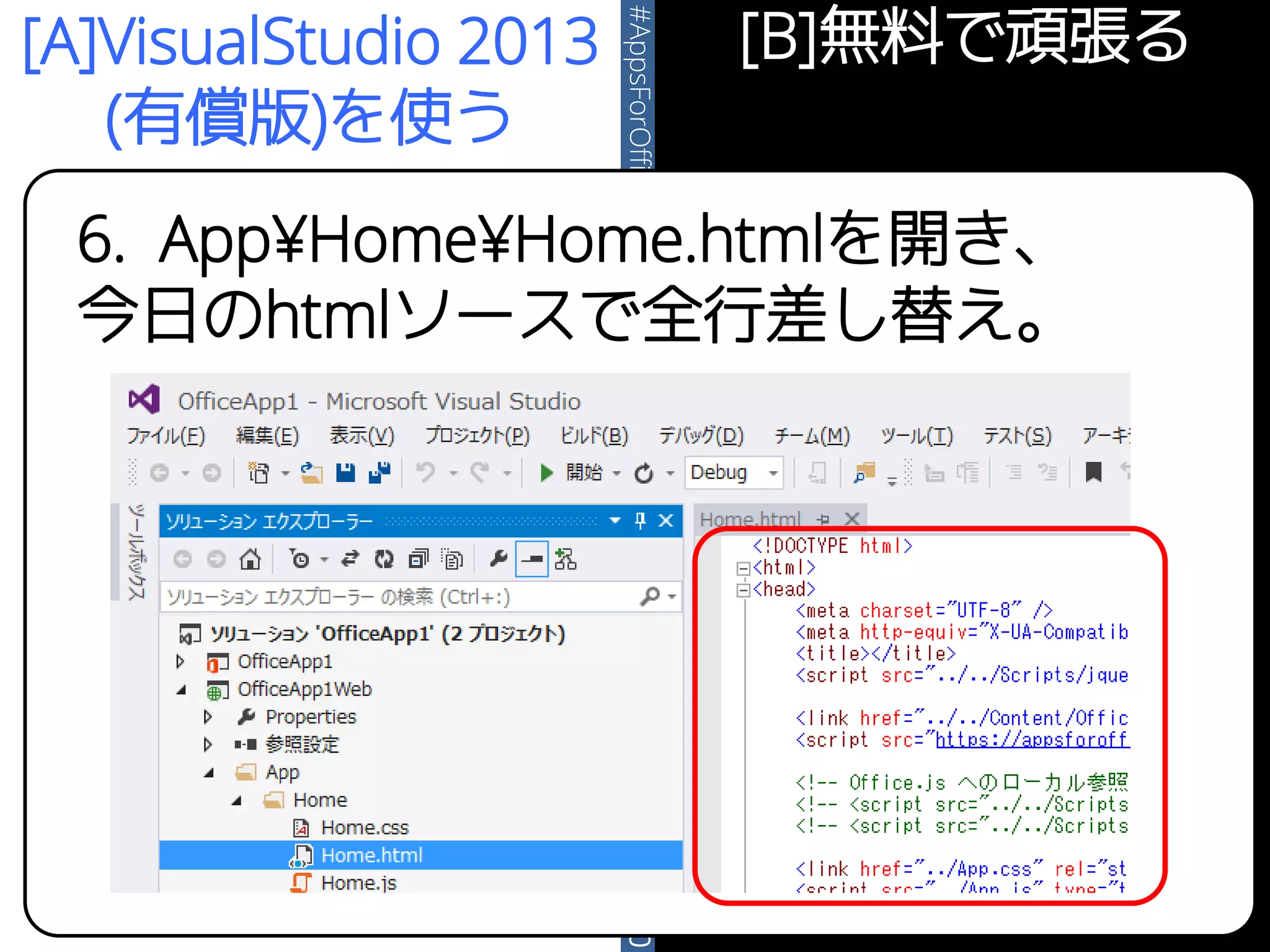Close the Home.html editor tab
The image size is (1270, 952).
(x=853, y=519)
